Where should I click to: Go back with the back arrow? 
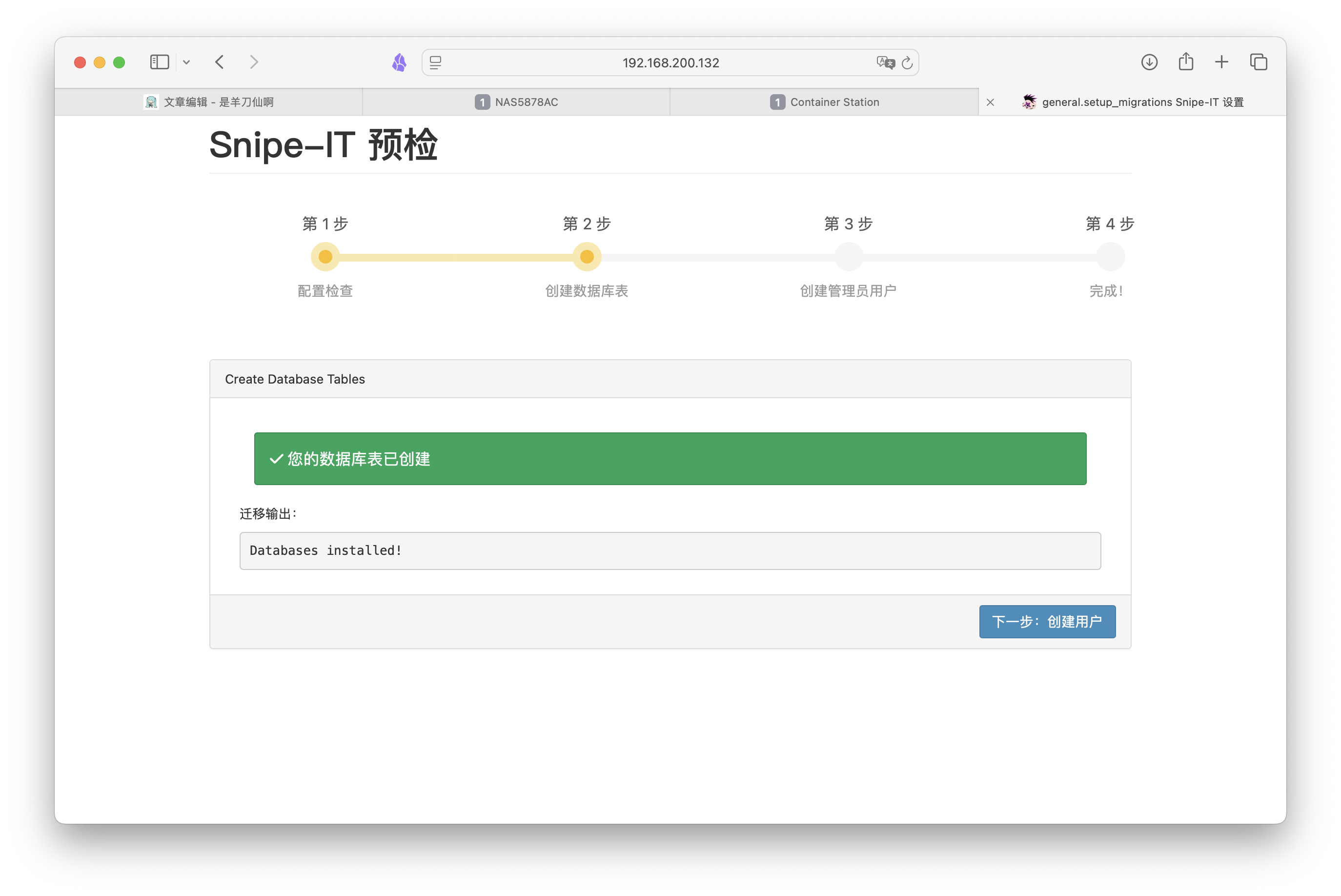tap(220, 61)
